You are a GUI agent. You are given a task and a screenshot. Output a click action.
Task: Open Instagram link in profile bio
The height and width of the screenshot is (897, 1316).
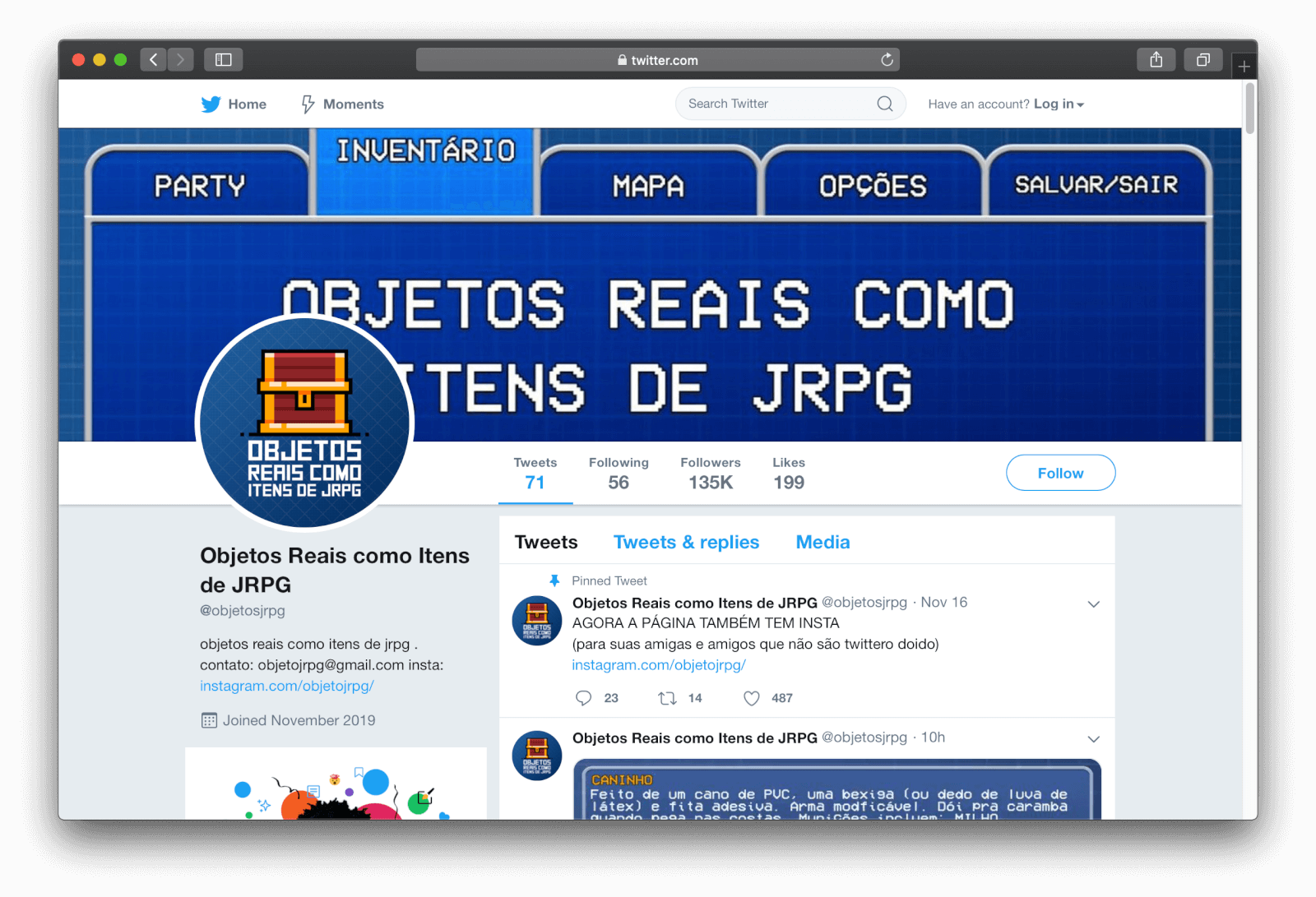287,686
